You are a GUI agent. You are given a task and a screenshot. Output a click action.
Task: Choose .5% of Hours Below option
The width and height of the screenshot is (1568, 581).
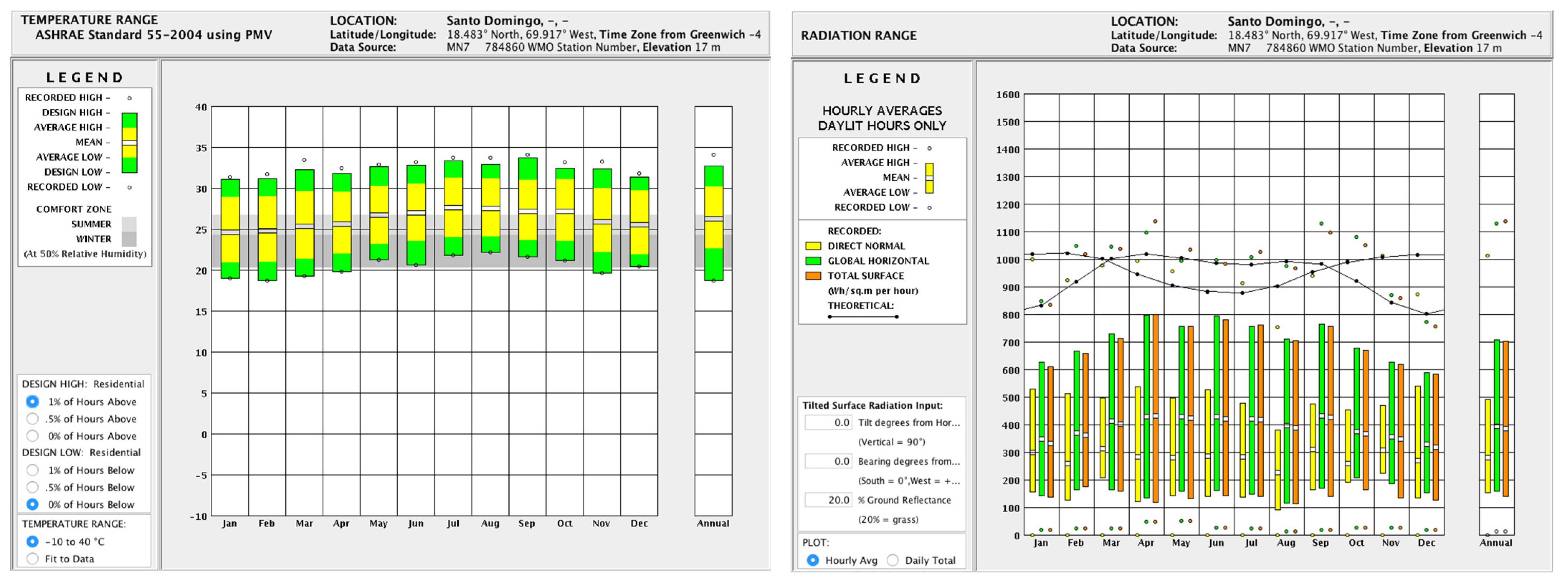[33, 487]
